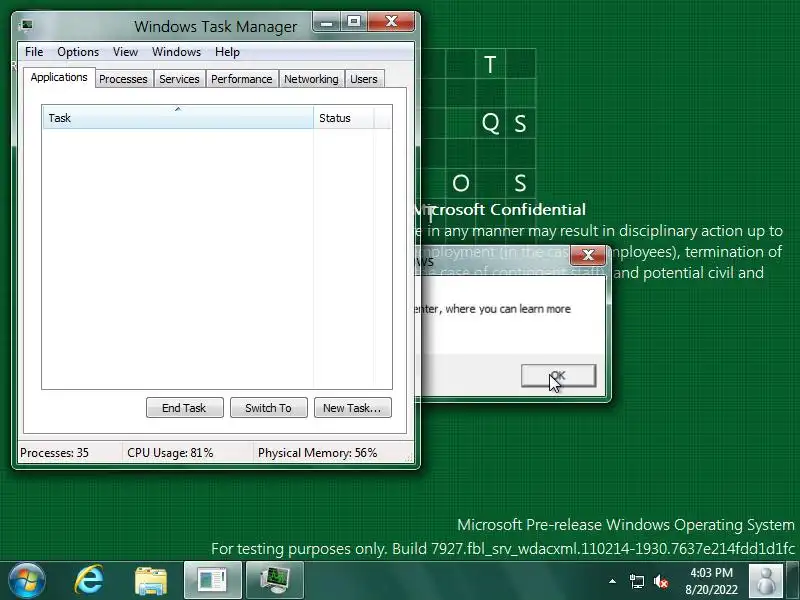This screenshot has height=600, width=800.
Task: Click the CPU Usage: 81% status text
Action: (x=170, y=453)
